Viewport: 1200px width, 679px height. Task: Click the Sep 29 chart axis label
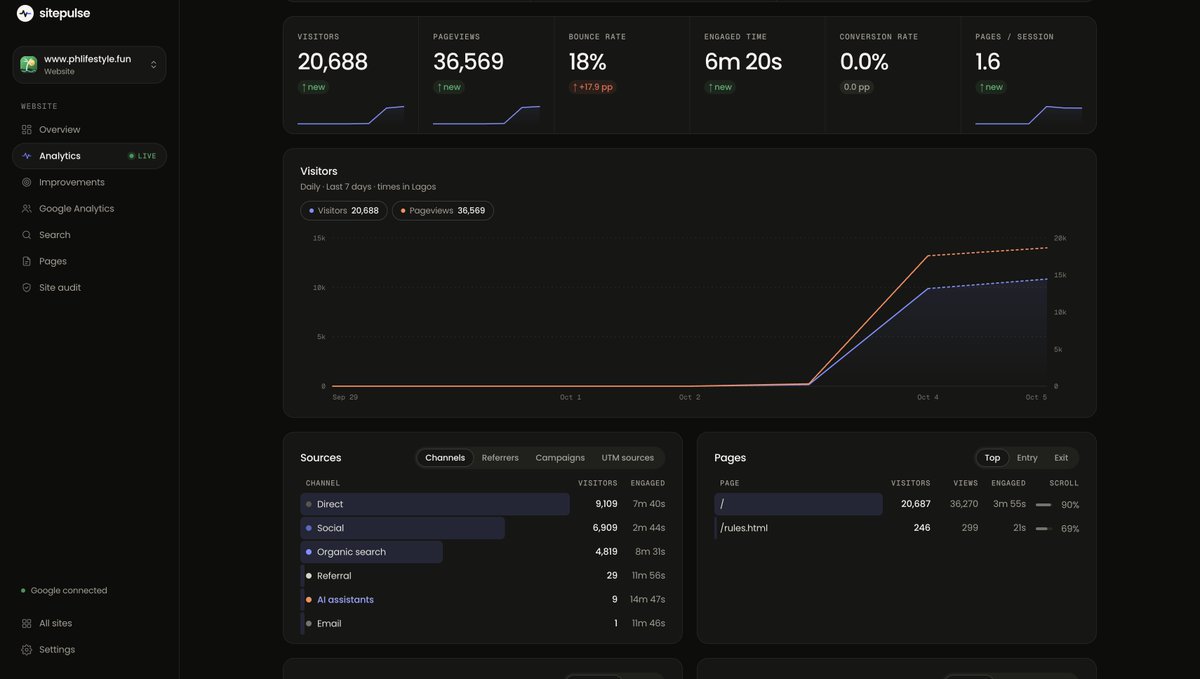pos(345,398)
